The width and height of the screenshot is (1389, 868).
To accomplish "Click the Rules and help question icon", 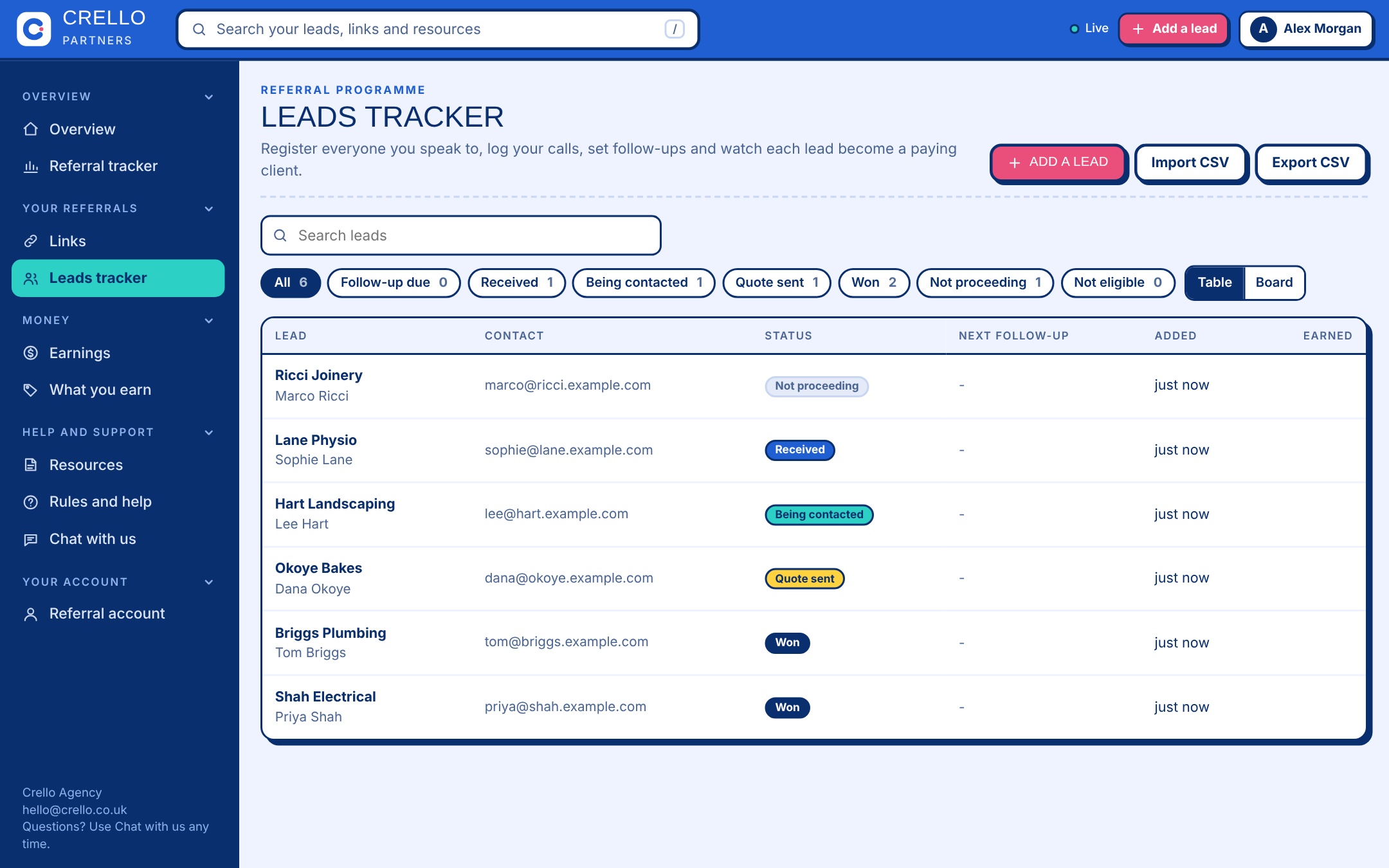I will click(30, 502).
